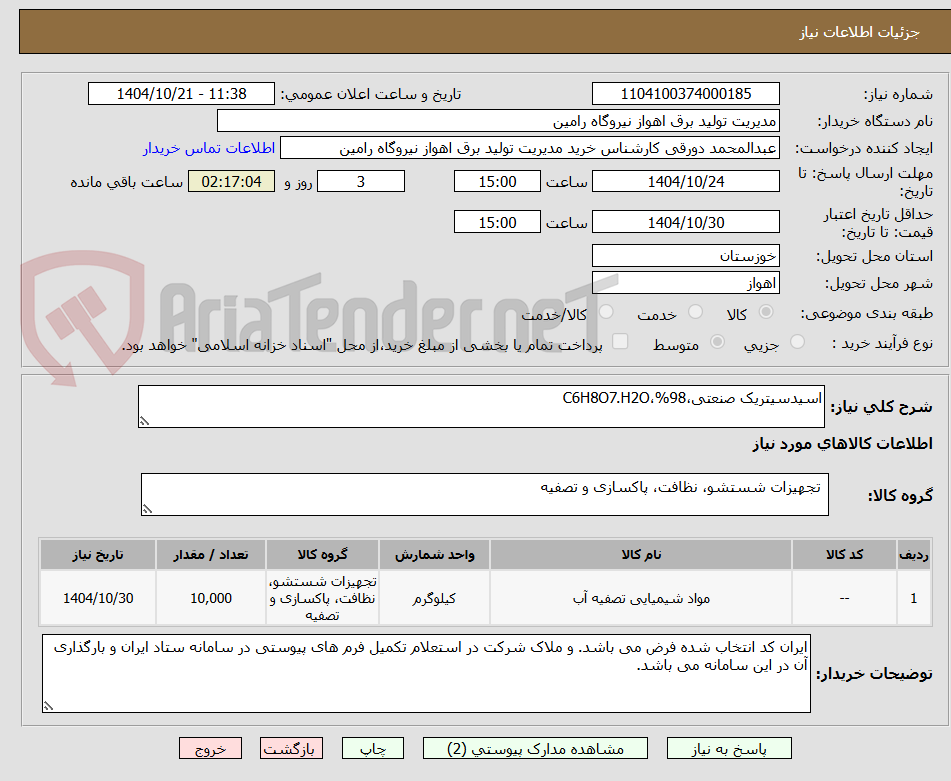Click the بازگشت back button

click(291, 748)
